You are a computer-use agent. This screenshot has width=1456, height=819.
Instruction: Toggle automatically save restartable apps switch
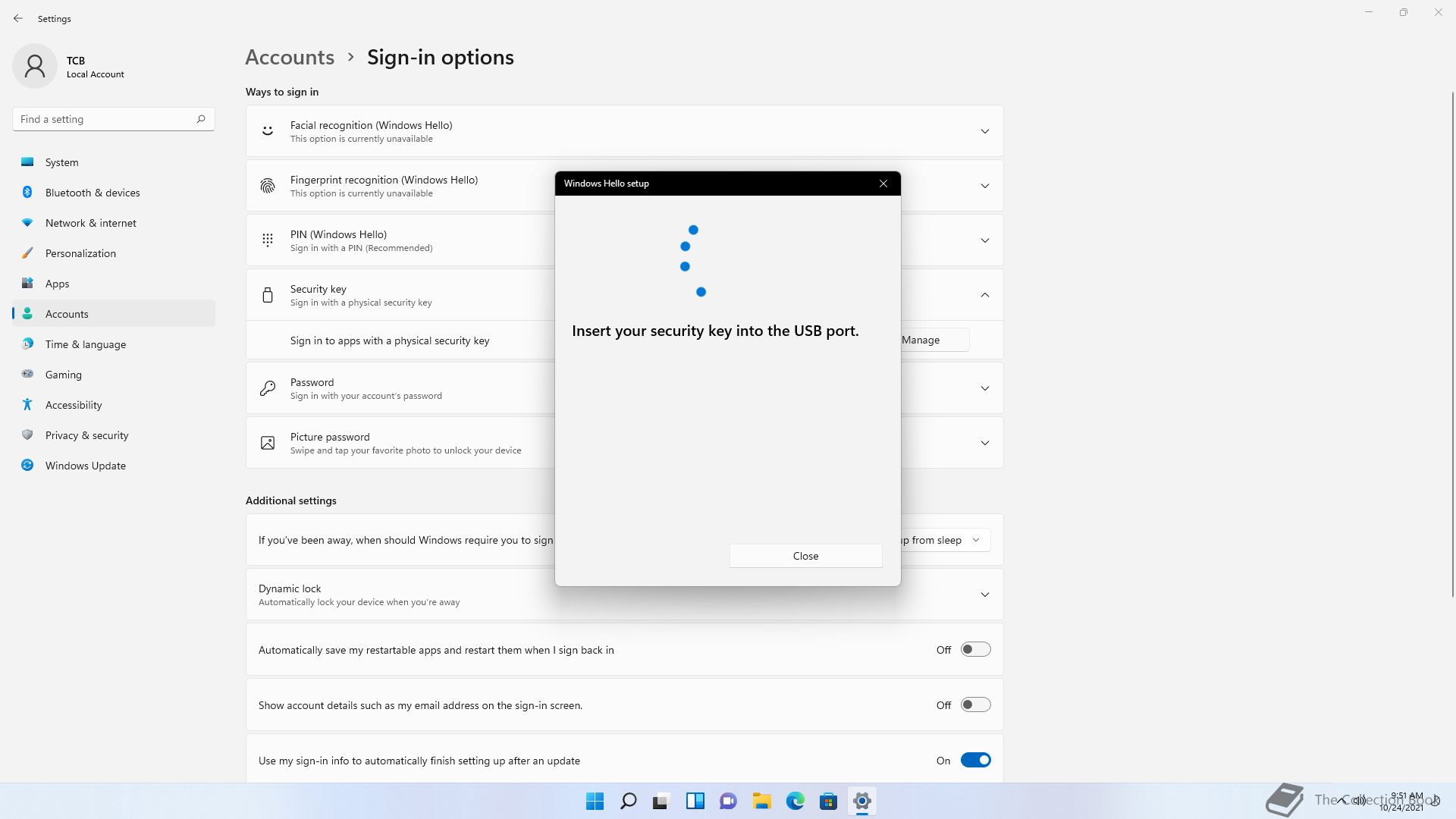pyautogui.click(x=976, y=650)
